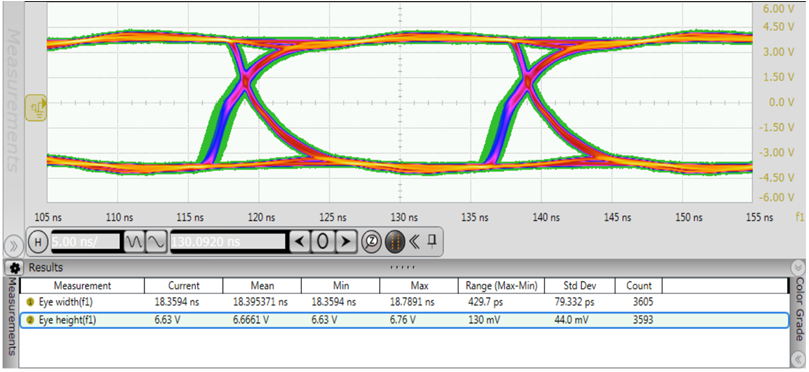This screenshot has width=809, height=372.
Task: Sort by the Range (Max-Min) column header
Action: point(501,285)
